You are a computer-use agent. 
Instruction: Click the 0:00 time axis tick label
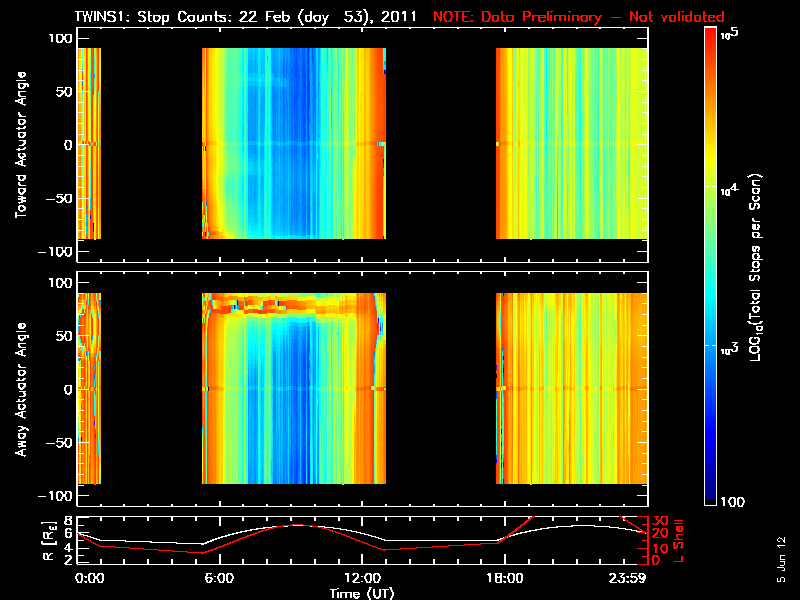[x=89, y=579]
